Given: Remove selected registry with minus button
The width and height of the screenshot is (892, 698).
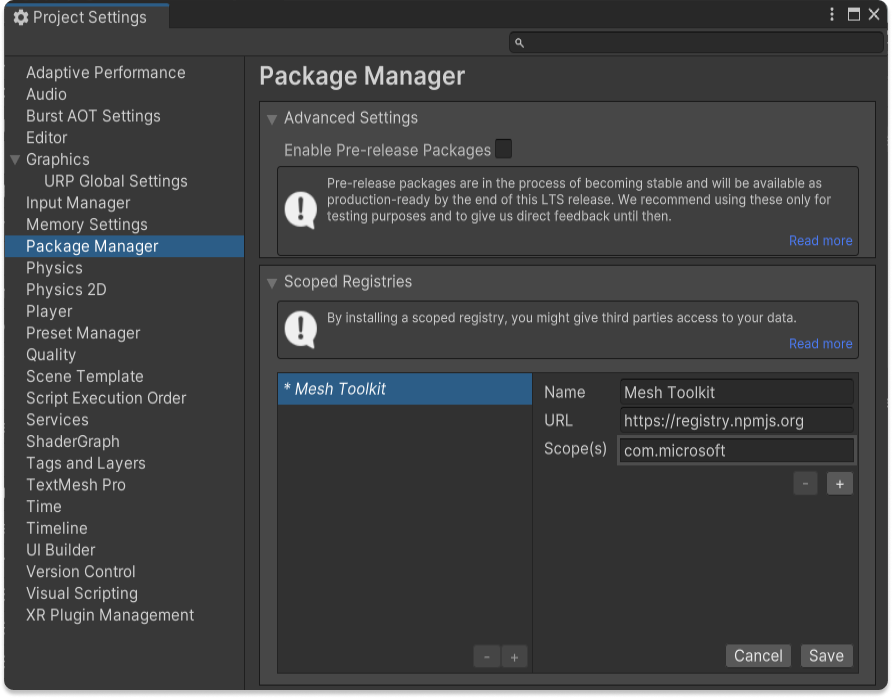Looking at the screenshot, I should [487, 657].
